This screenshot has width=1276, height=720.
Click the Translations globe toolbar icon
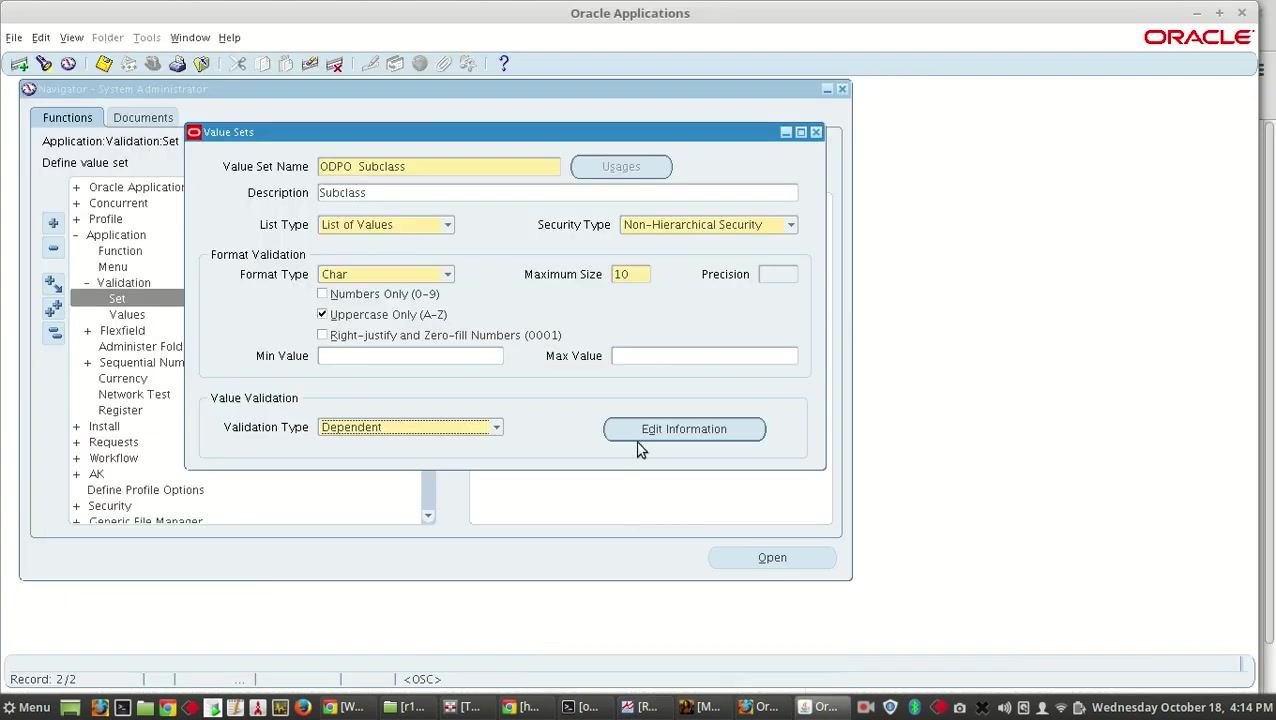pyautogui.click(x=419, y=64)
